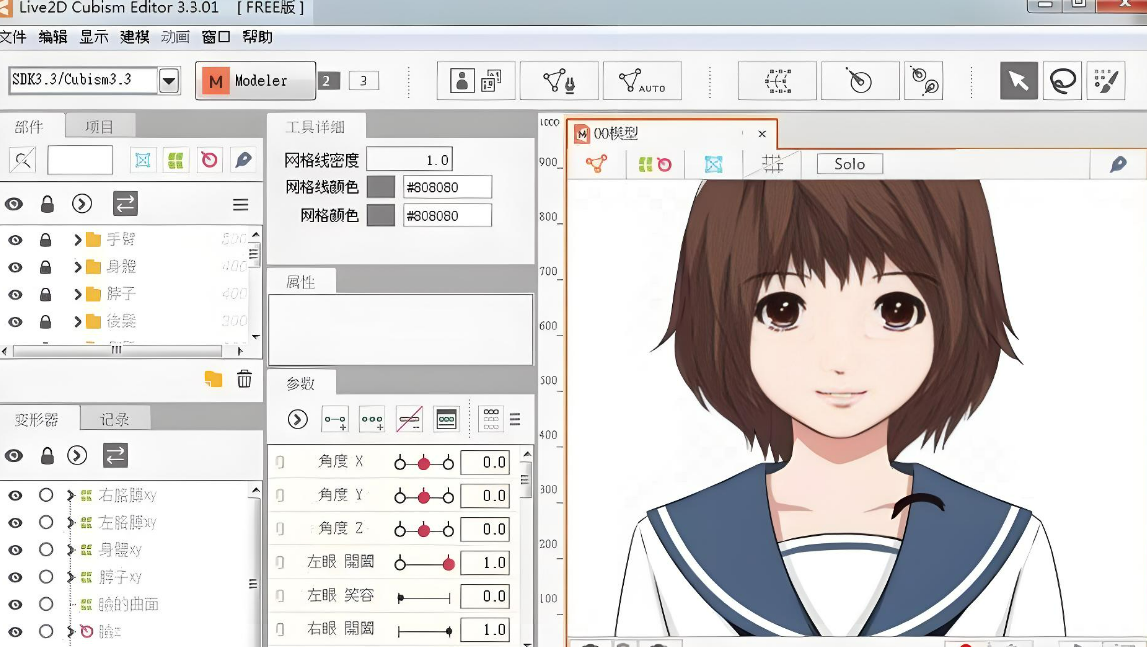1147x647 pixels.
Task: Hide the 右胳膊xy deformer
Action: (15, 495)
